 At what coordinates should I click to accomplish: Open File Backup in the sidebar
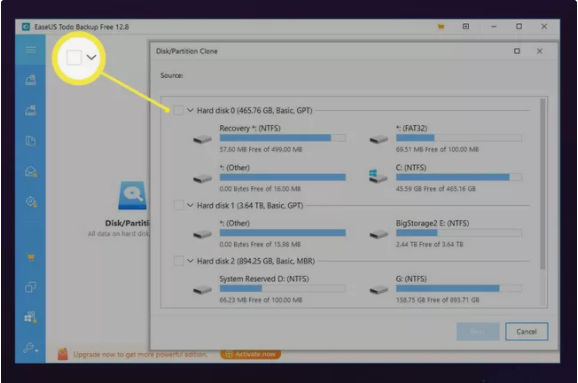point(31,141)
